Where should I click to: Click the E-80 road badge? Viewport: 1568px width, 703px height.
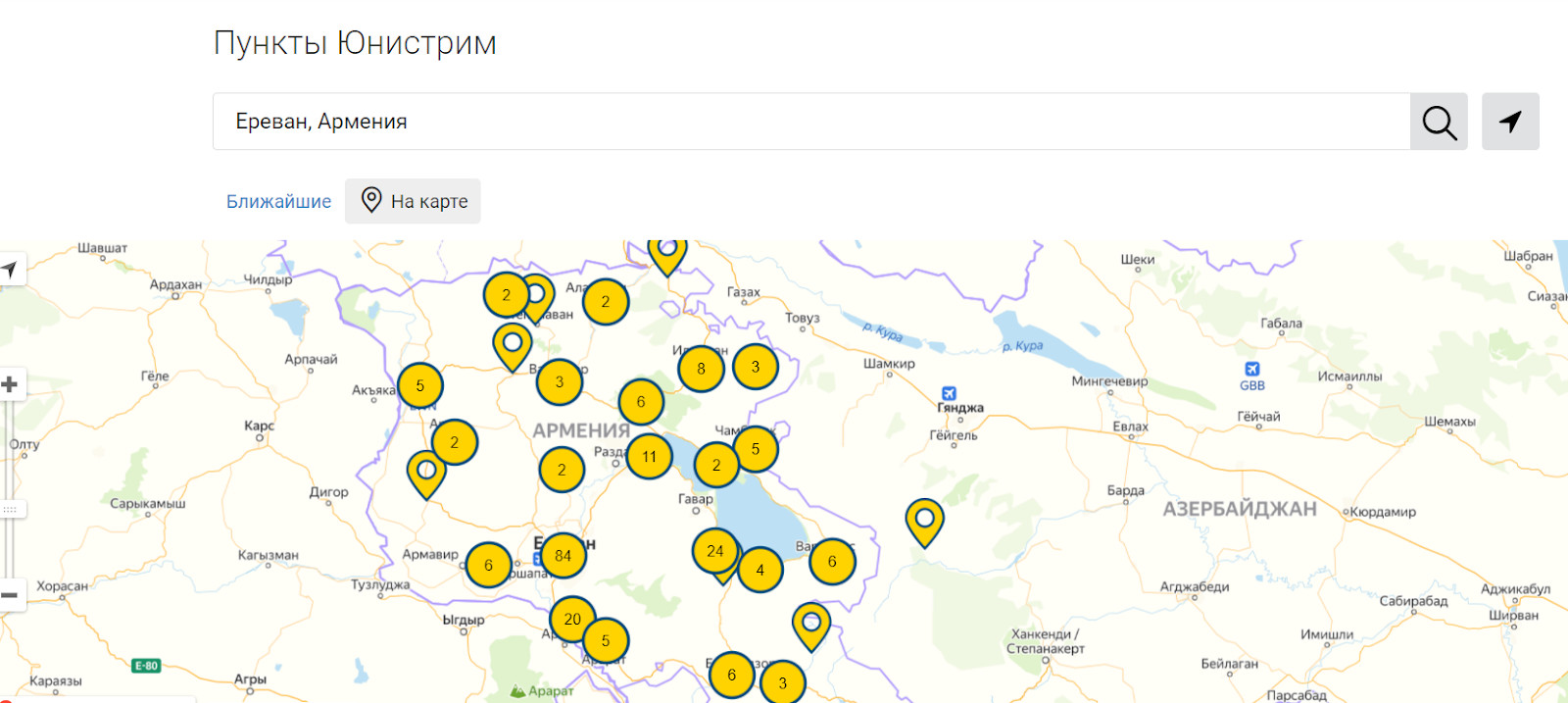pos(146,666)
